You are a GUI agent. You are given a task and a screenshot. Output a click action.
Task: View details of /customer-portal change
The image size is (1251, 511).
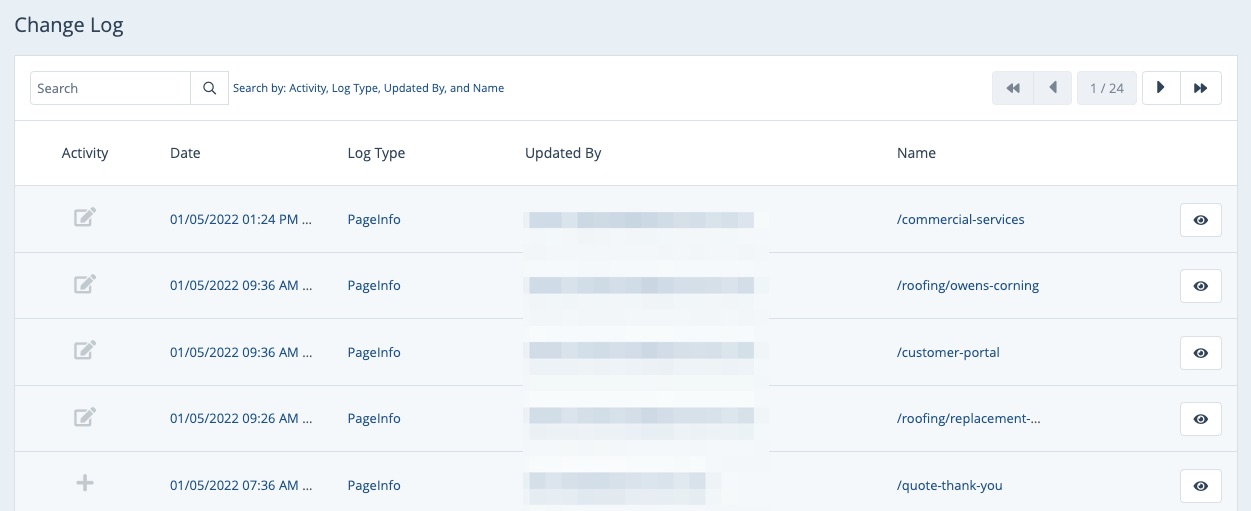click(1200, 353)
